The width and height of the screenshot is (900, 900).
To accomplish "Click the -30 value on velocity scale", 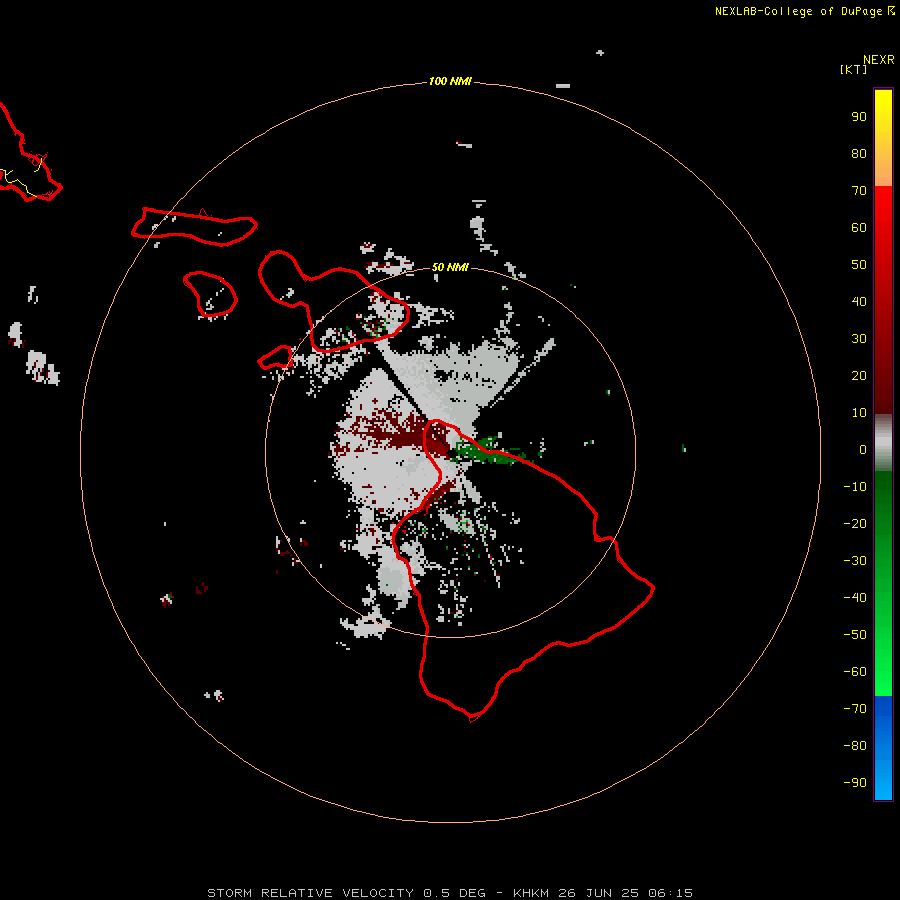I will (x=855, y=561).
